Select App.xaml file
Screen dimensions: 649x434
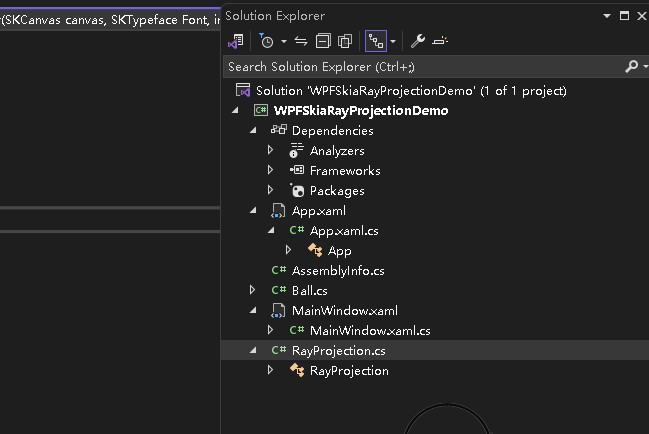[319, 211]
